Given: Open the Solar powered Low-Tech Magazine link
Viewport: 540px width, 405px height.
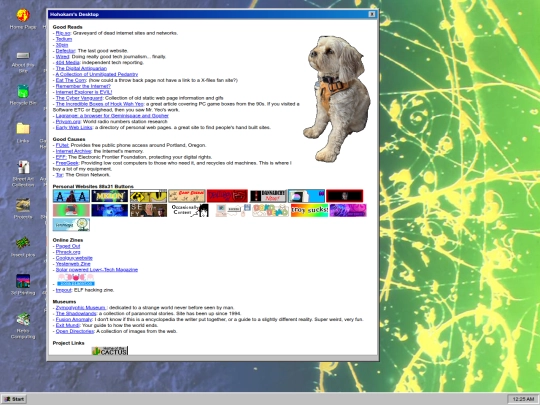Looking at the screenshot, I should point(97,270).
